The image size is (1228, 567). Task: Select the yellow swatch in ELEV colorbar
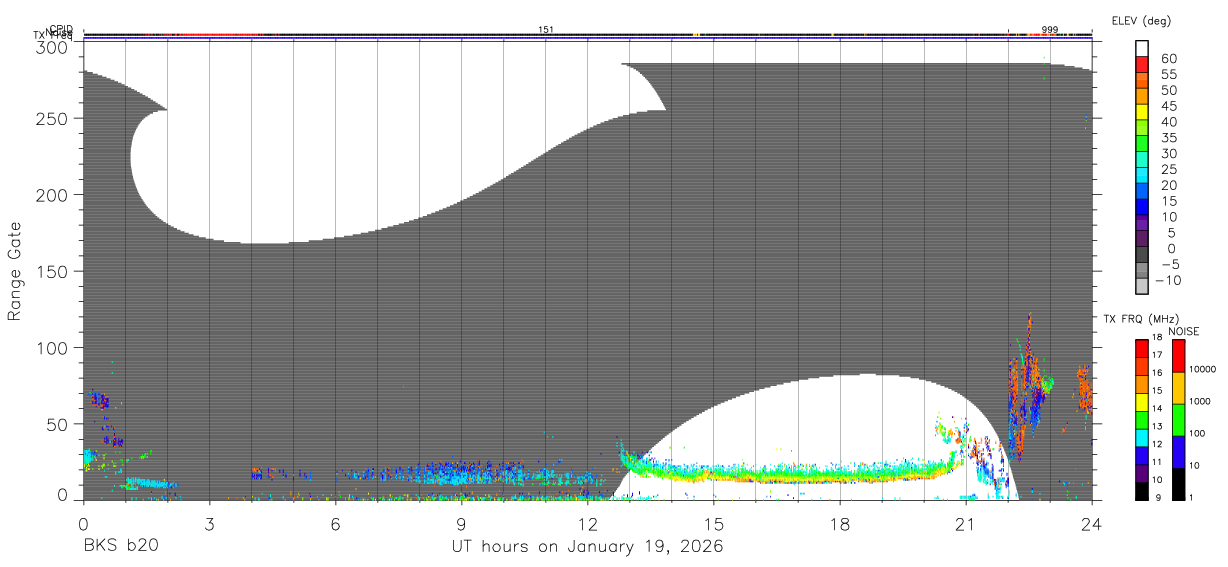pos(1142,112)
